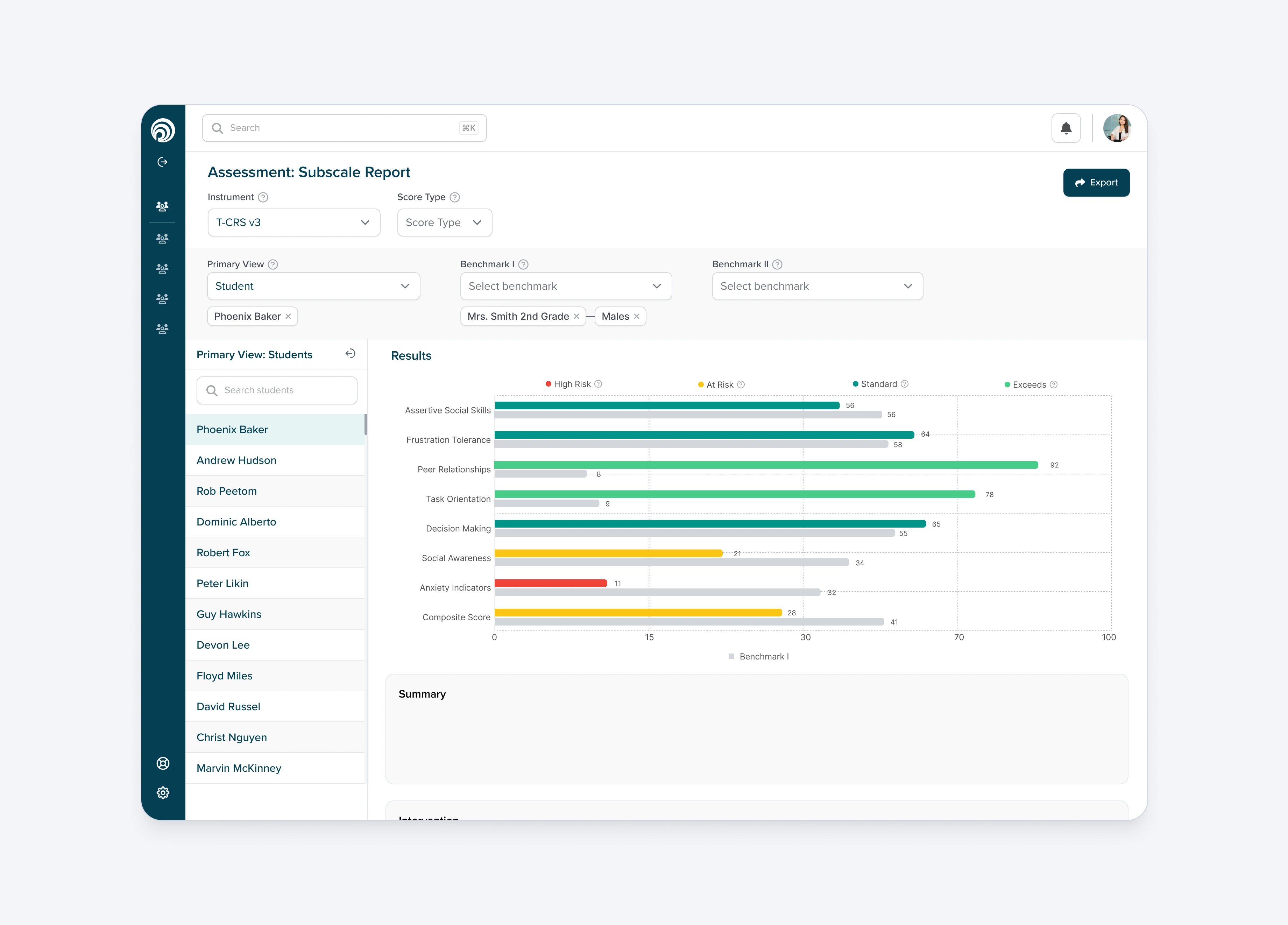
Task: Toggle Benchmark I legend swatch
Action: (x=731, y=656)
